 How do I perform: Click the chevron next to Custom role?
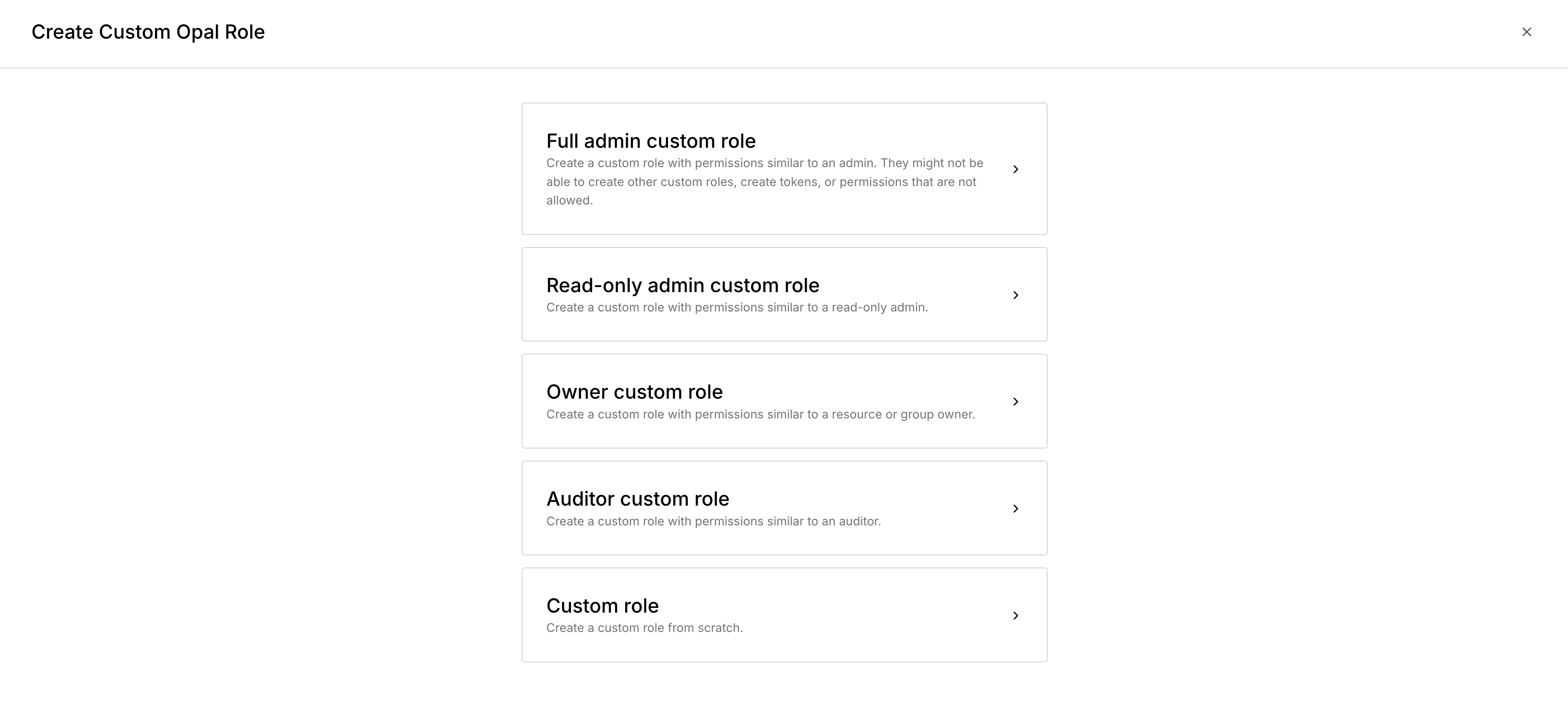click(1015, 616)
